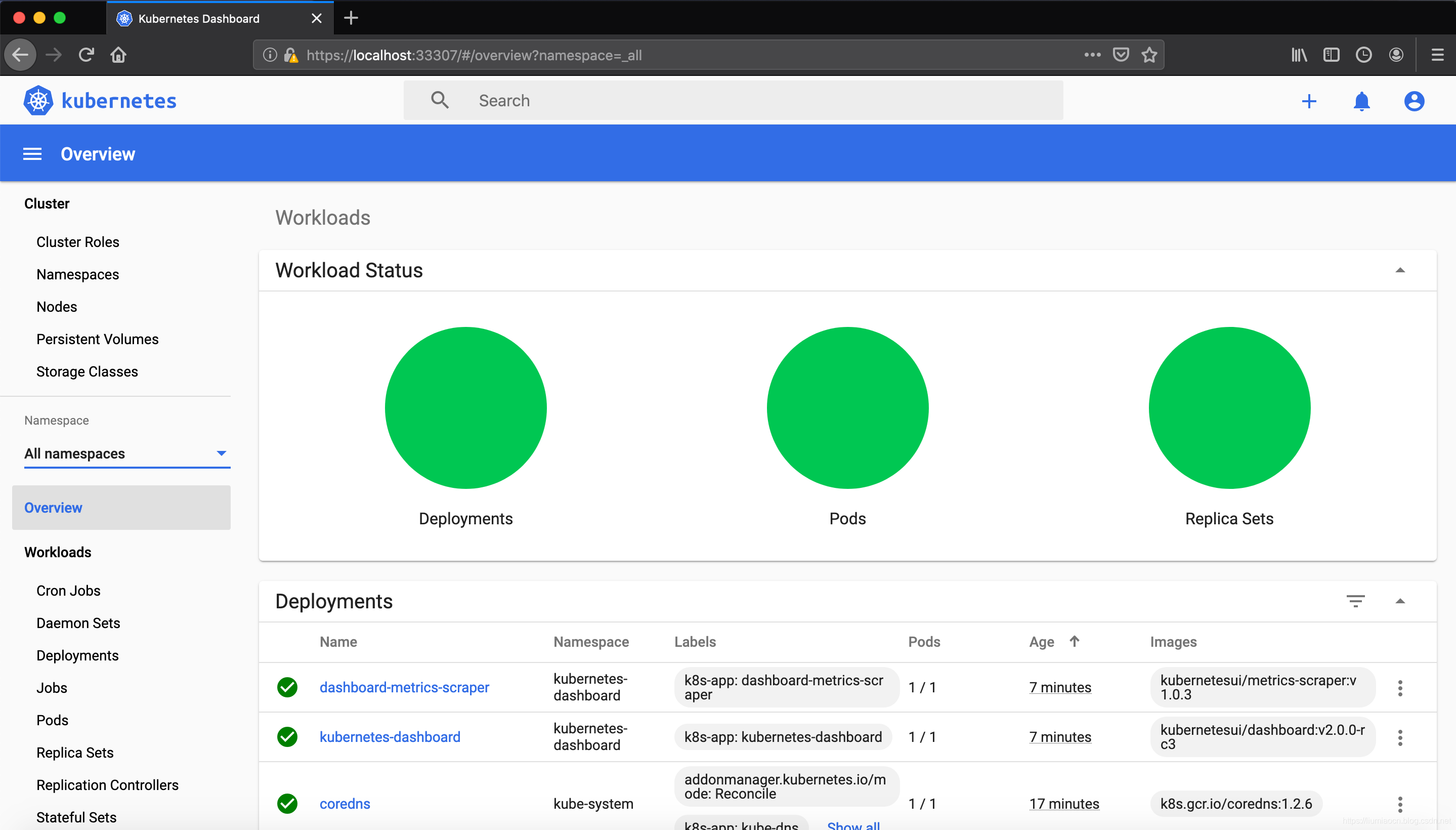Sort deployments by Name column header
This screenshot has width=1456, height=830.
tap(338, 642)
